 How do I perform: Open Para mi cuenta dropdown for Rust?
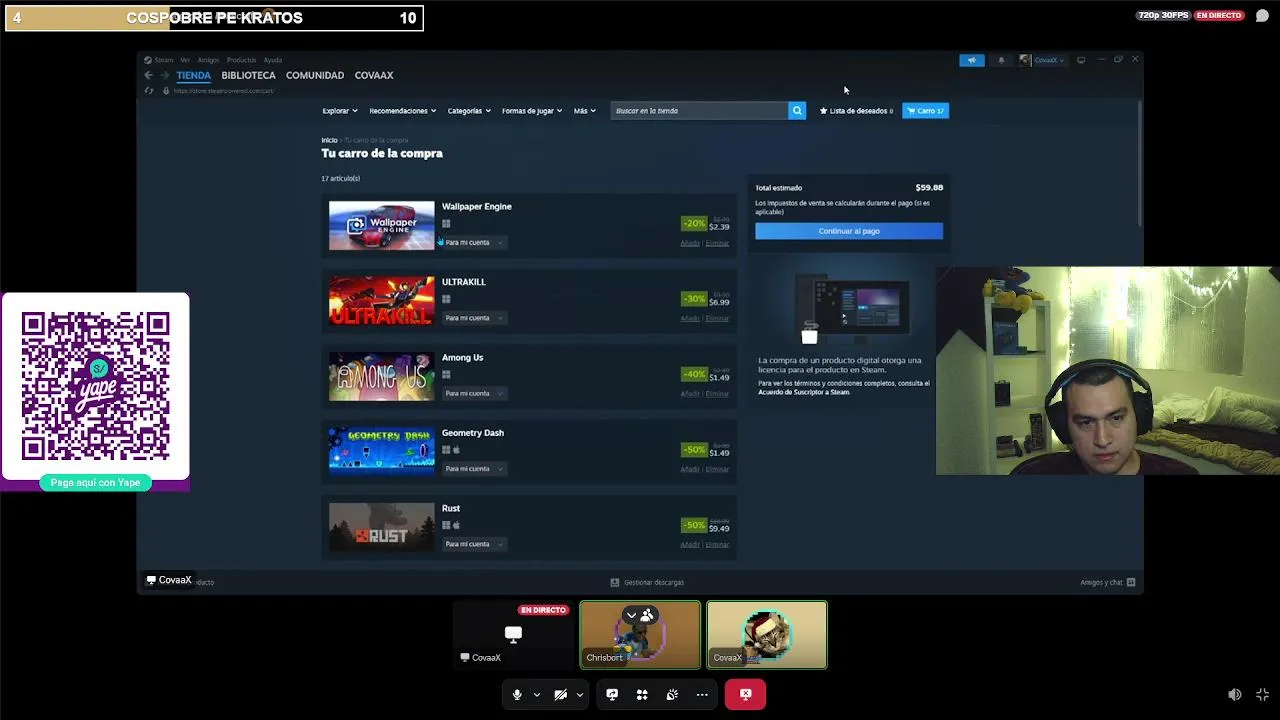pyautogui.click(x=474, y=544)
